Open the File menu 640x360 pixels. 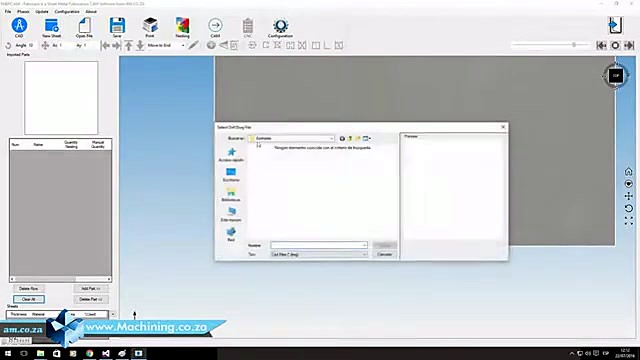click(x=8, y=11)
